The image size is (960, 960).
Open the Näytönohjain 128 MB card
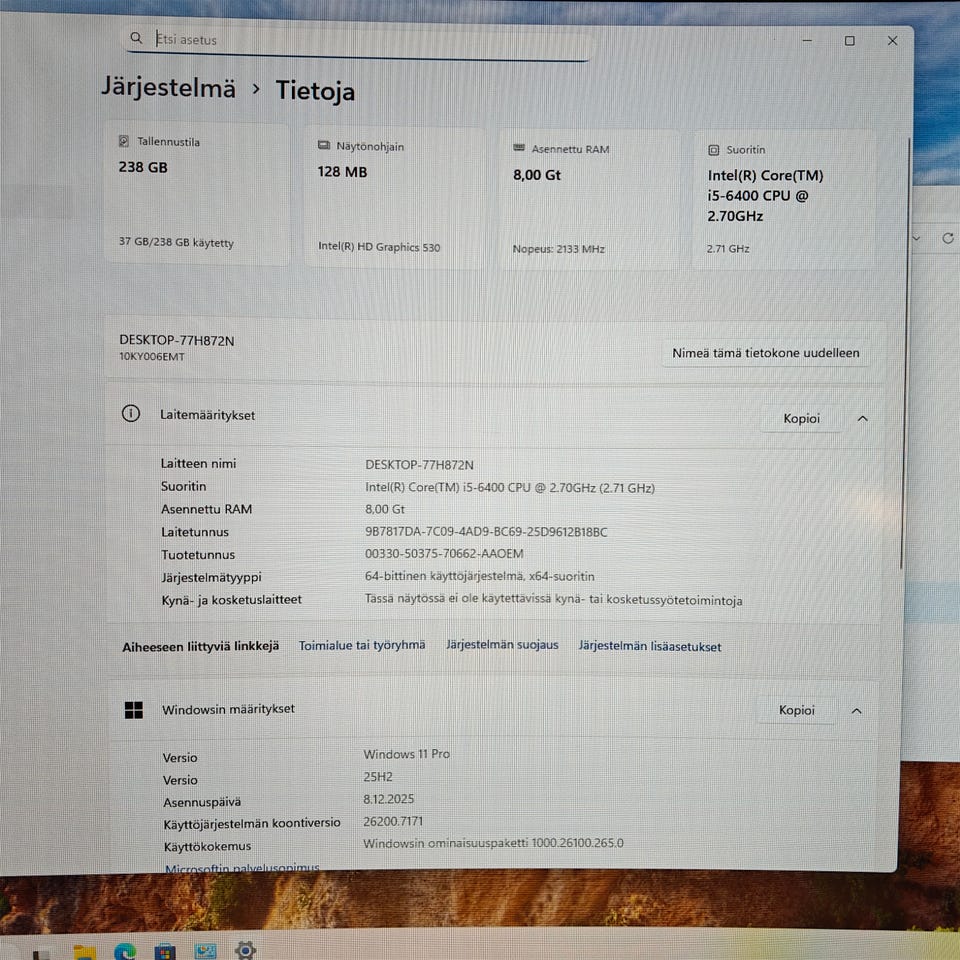394,198
